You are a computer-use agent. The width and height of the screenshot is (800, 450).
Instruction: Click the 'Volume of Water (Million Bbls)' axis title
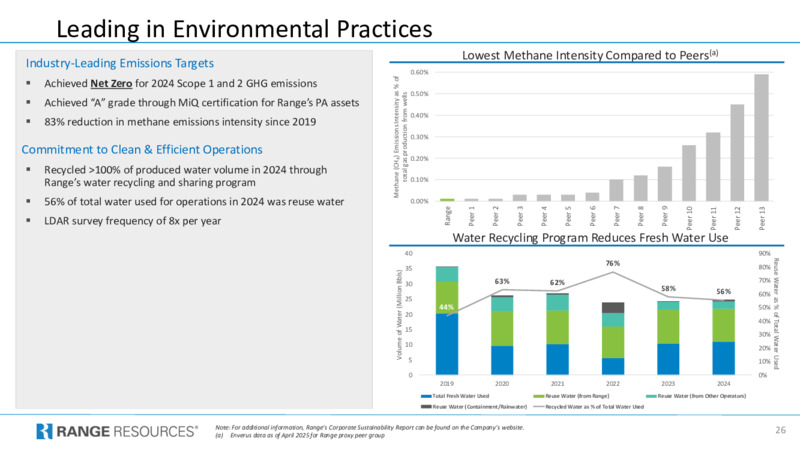[x=399, y=314]
